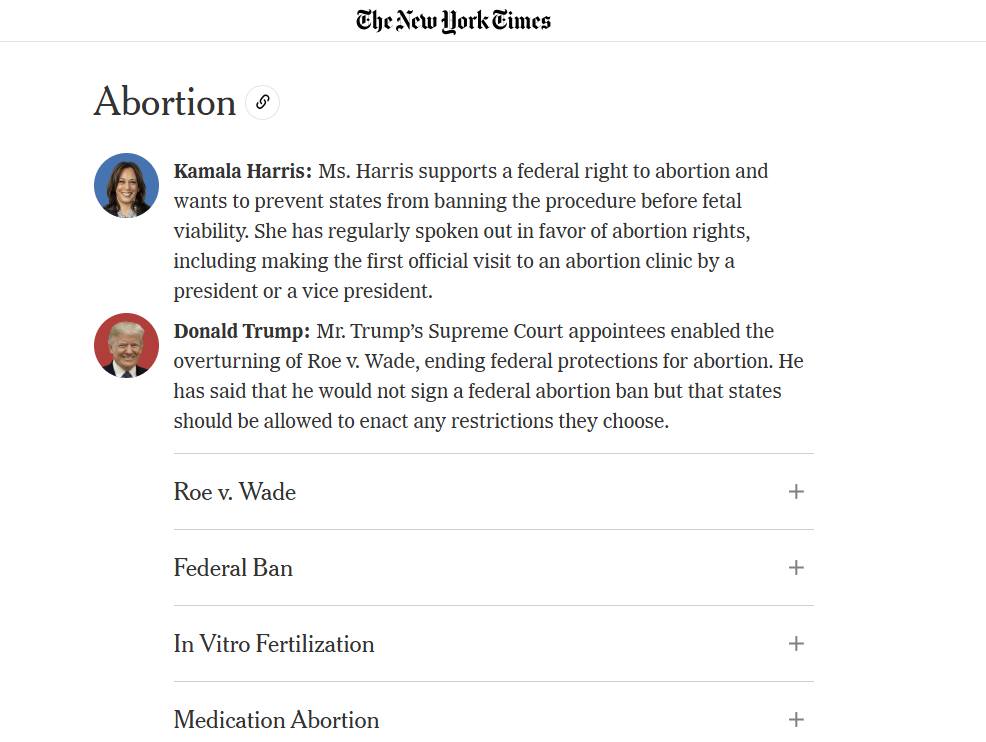Click Donald Trump's portrait photo
This screenshot has width=986, height=742.
(x=126, y=345)
